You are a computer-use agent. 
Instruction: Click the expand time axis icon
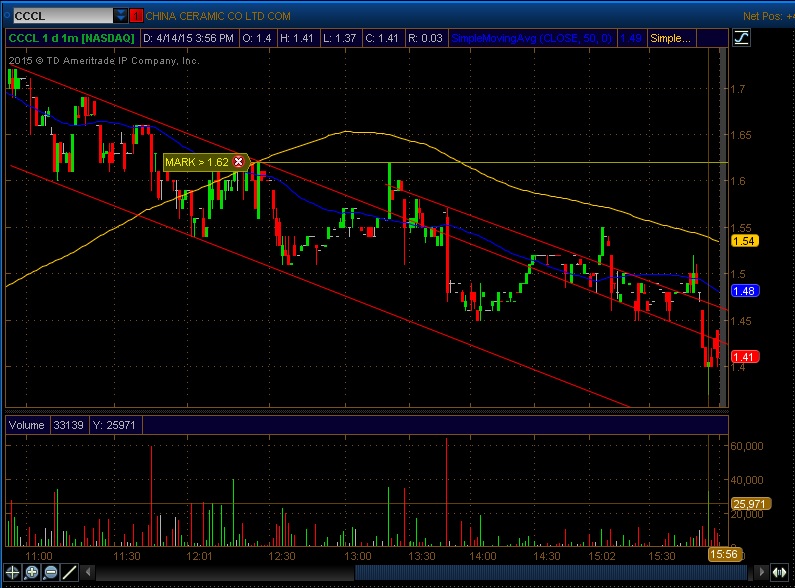click(x=780, y=572)
